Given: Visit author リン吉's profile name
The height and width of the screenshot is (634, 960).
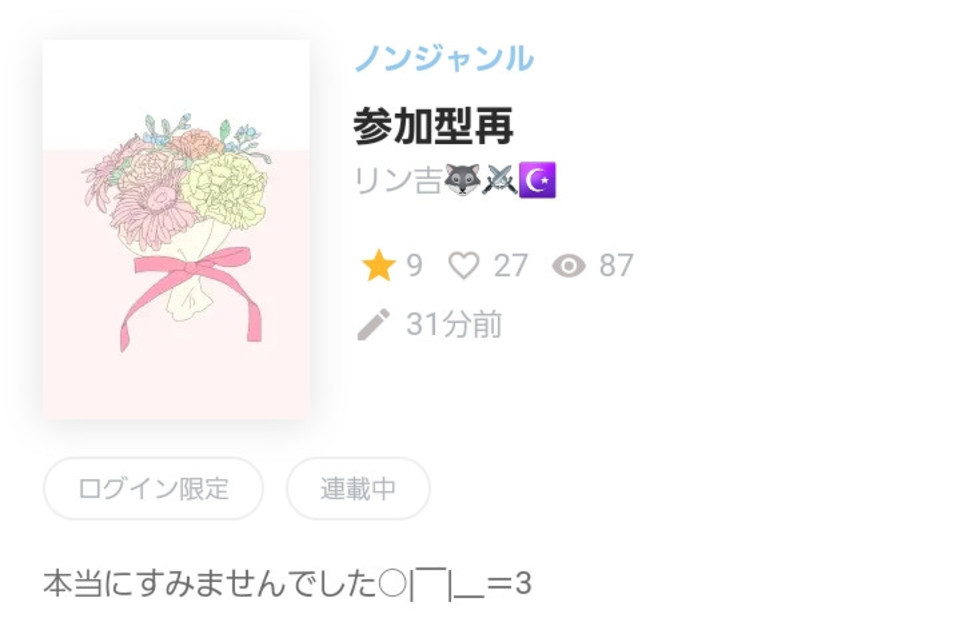Looking at the screenshot, I should pyautogui.click(x=397, y=181).
